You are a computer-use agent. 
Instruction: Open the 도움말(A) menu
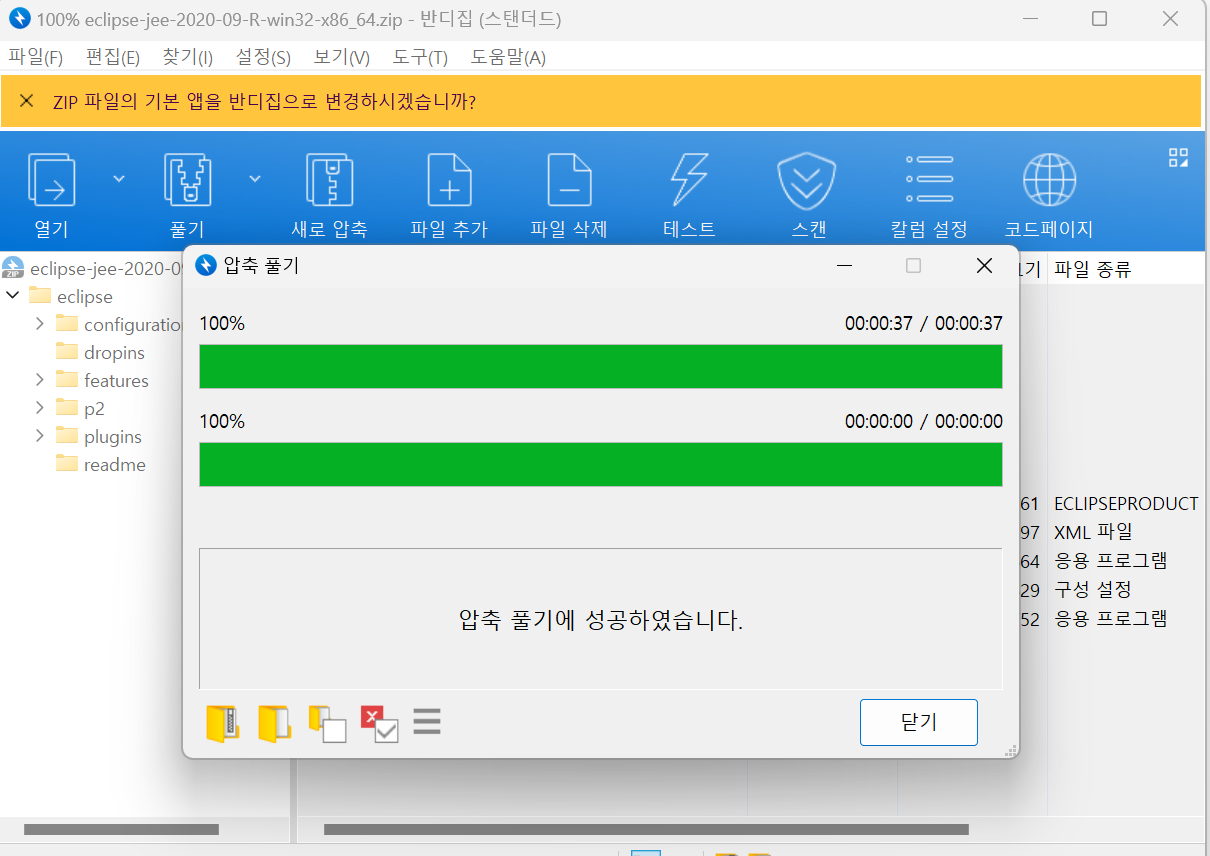508,57
